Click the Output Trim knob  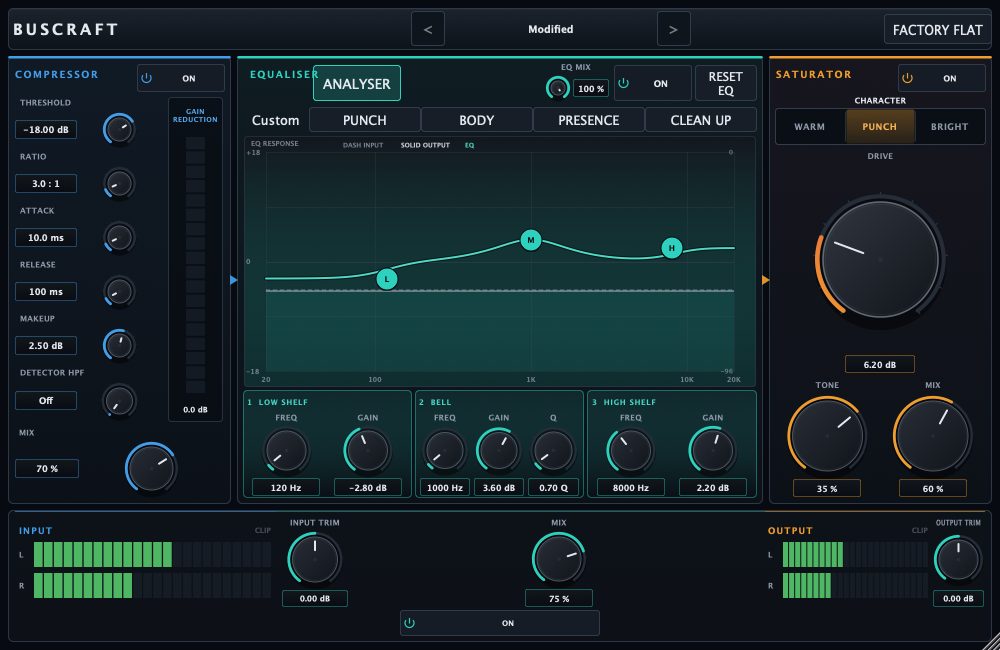pyautogui.click(x=958, y=559)
